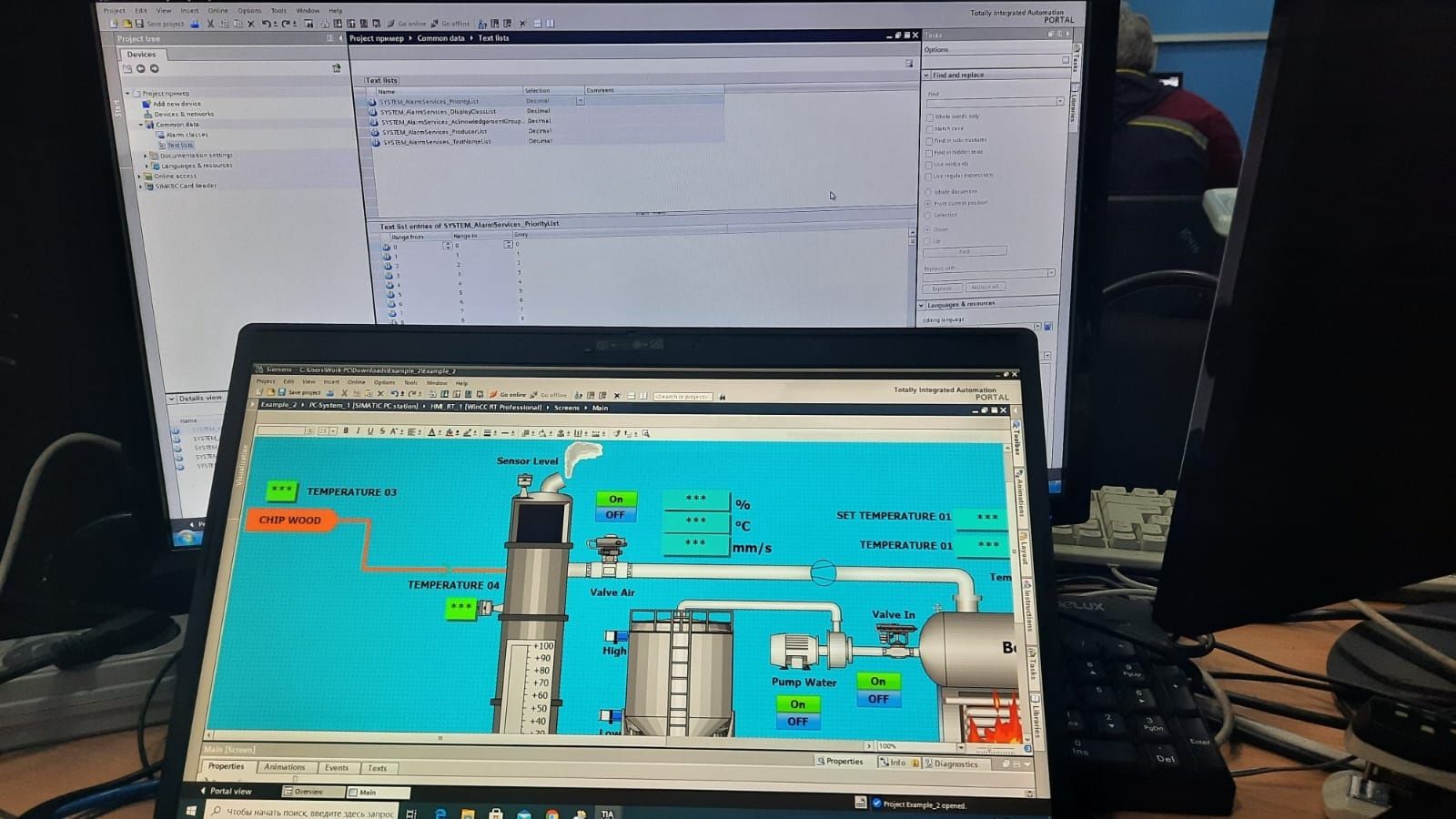This screenshot has height=819, width=1456.
Task: Toggle Match case checkbox
Action: (x=929, y=128)
